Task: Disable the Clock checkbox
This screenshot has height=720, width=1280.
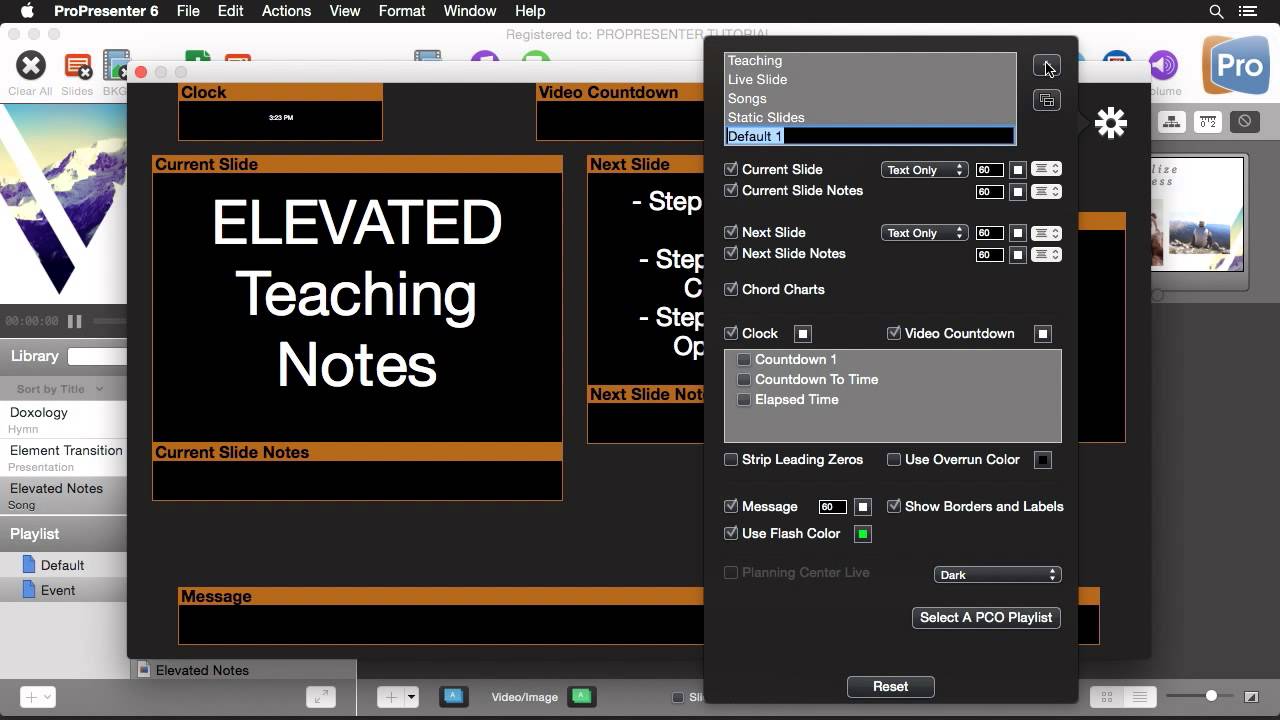Action: click(731, 333)
